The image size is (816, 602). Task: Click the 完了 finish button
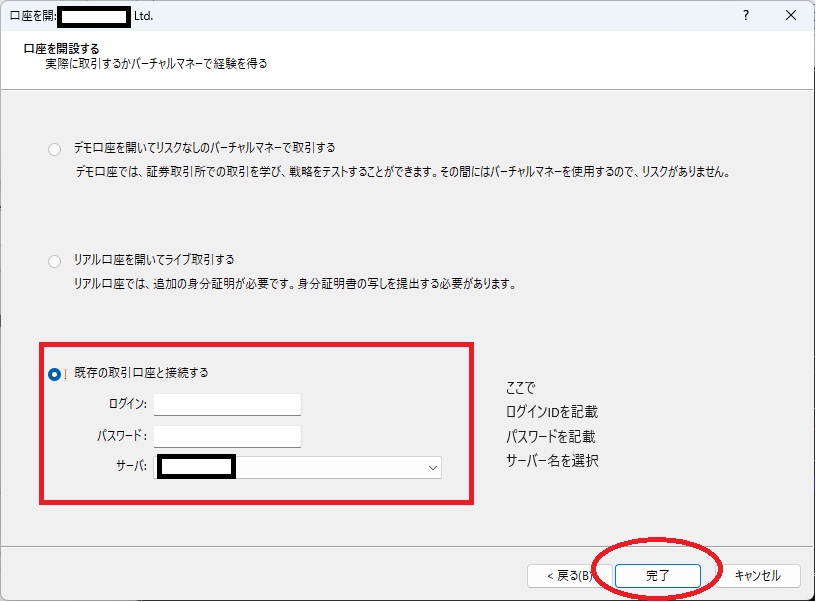click(x=656, y=575)
